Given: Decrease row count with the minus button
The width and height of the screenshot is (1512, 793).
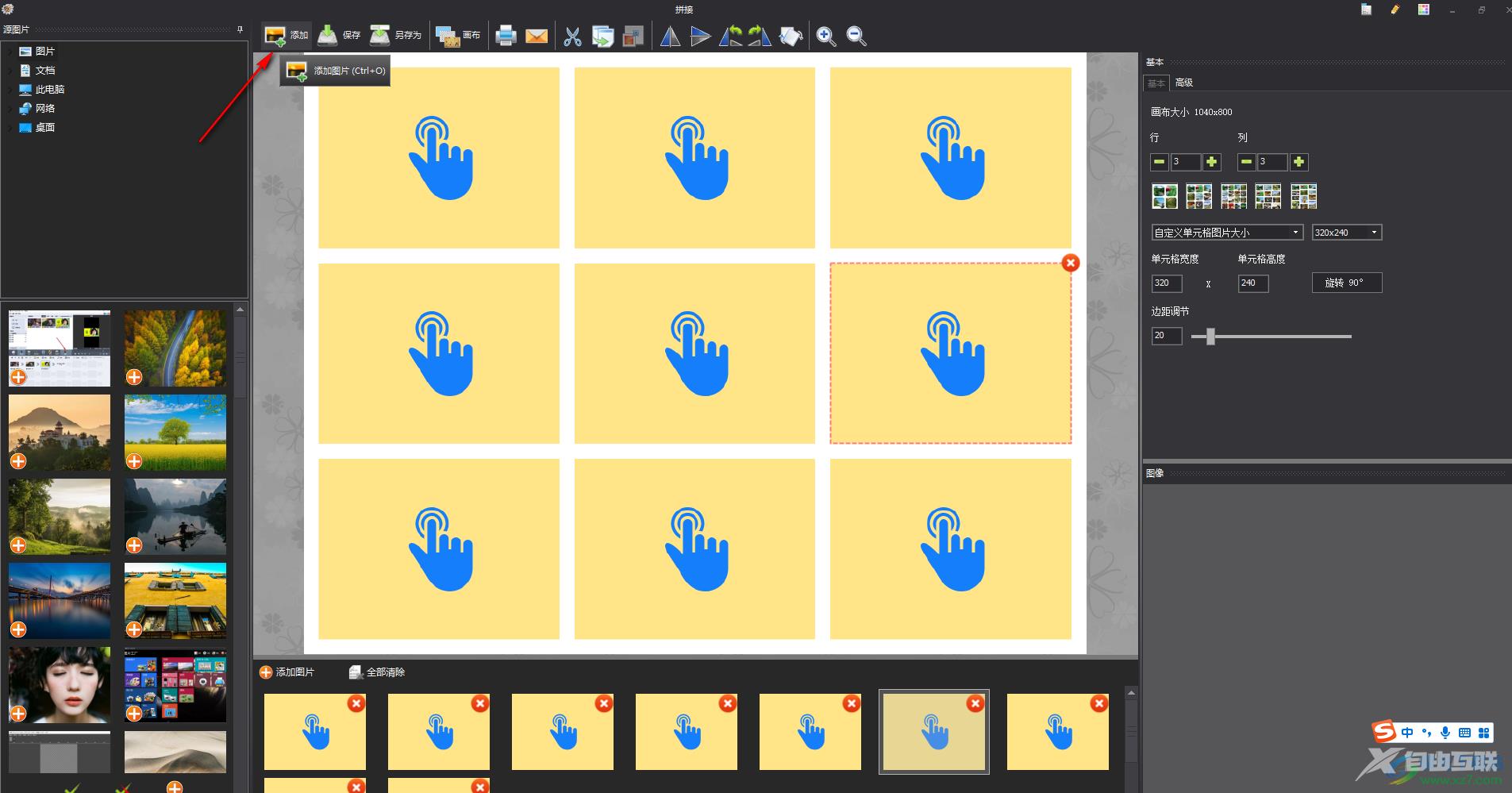Looking at the screenshot, I should click(1159, 162).
